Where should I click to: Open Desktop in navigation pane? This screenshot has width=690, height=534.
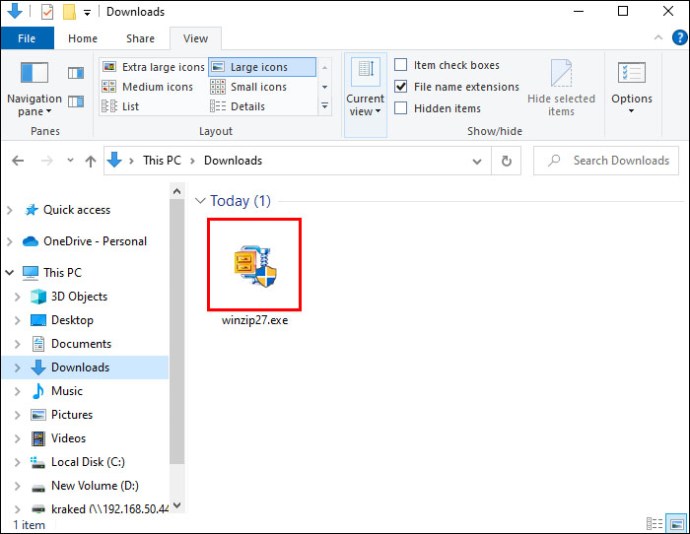pyautogui.click(x=72, y=320)
